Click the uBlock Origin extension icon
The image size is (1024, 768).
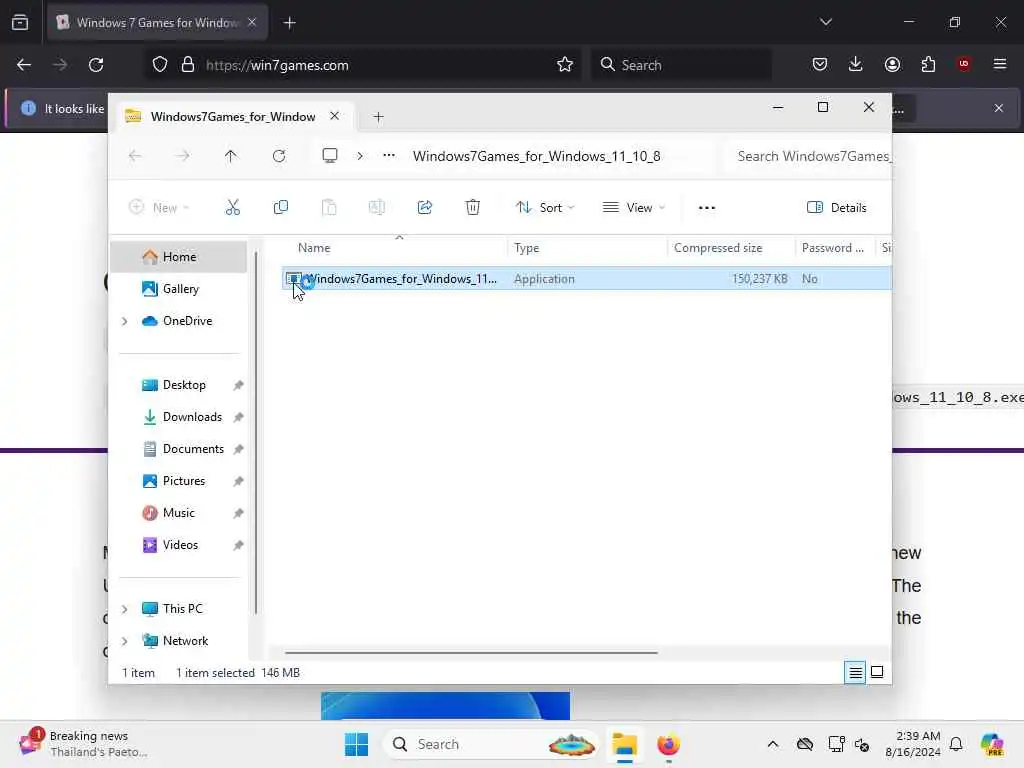click(x=963, y=64)
